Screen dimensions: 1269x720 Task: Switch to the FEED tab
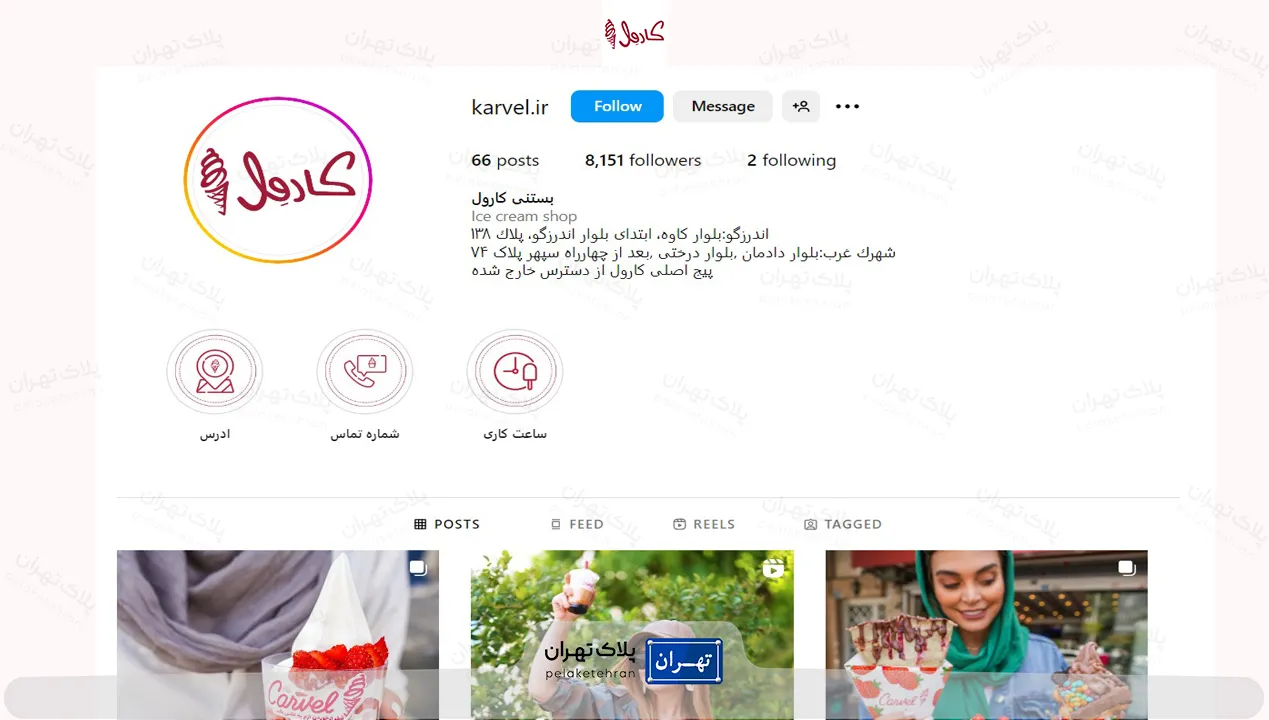[577, 524]
